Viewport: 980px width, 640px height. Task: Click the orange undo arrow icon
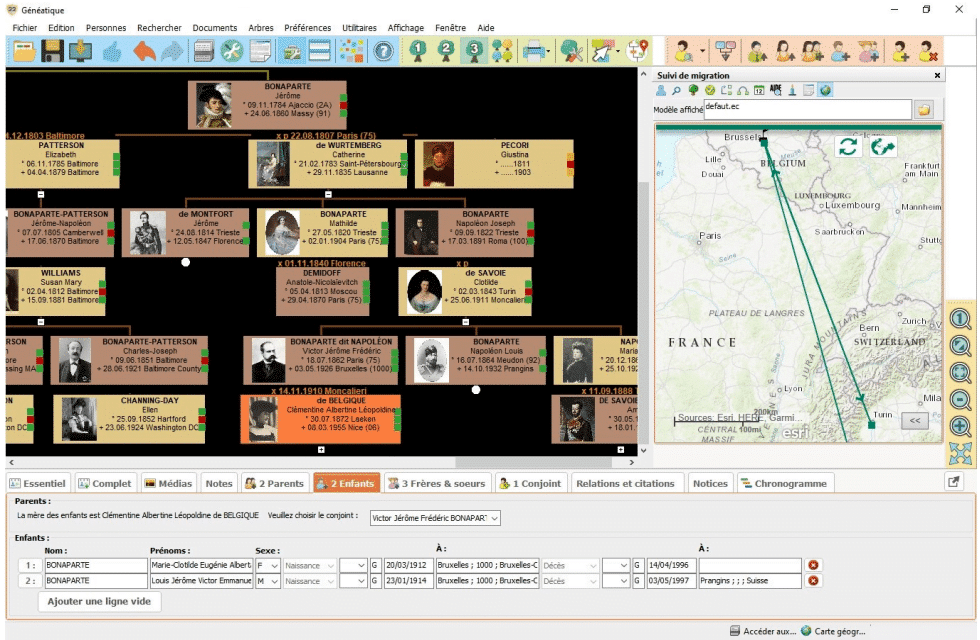144,50
